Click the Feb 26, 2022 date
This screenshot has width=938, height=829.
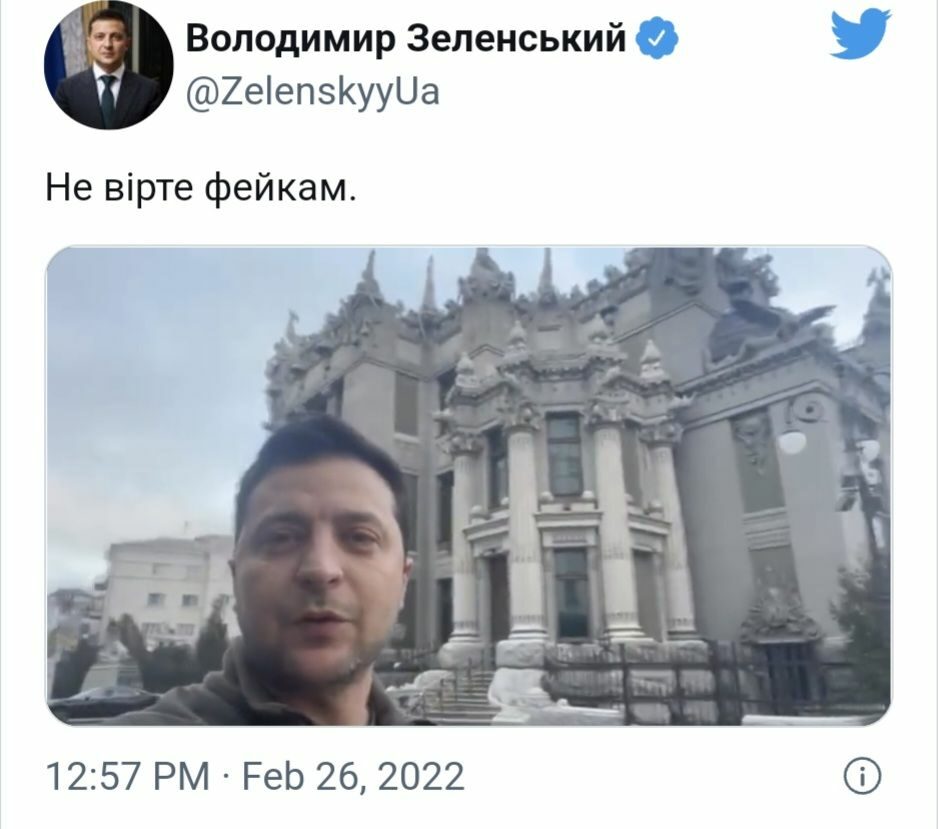pyautogui.click(x=353, y=776)
